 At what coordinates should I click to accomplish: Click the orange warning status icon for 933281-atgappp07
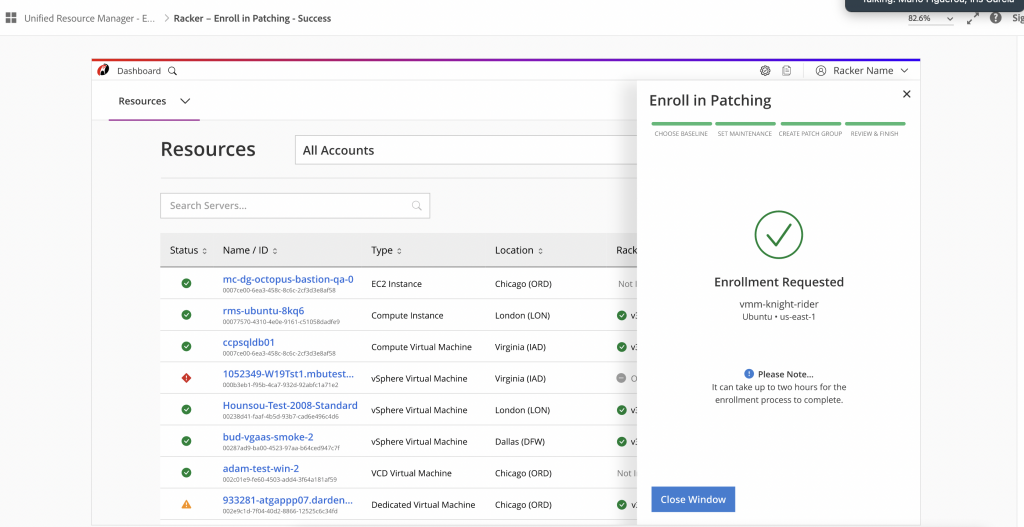186,504
